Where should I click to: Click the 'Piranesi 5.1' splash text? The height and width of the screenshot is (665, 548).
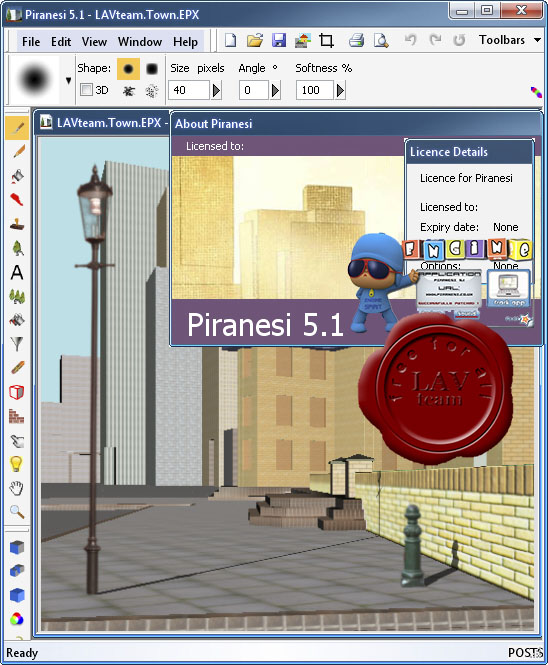tap(265, 325)
